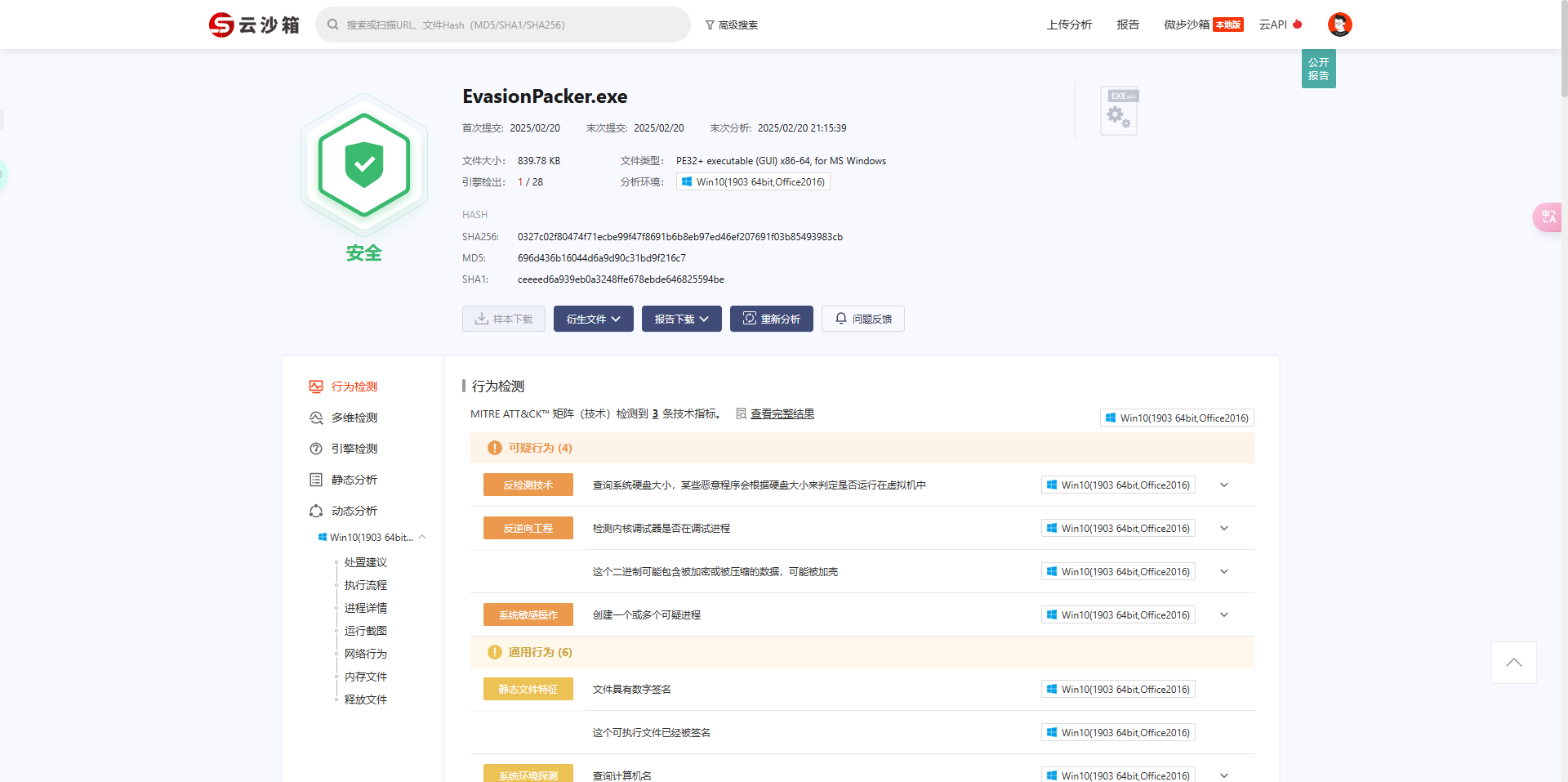The height and width of the screenshot is (782, 1568).
Task: Select 静态分析 in the sidebar
Action: coord(354,480)
